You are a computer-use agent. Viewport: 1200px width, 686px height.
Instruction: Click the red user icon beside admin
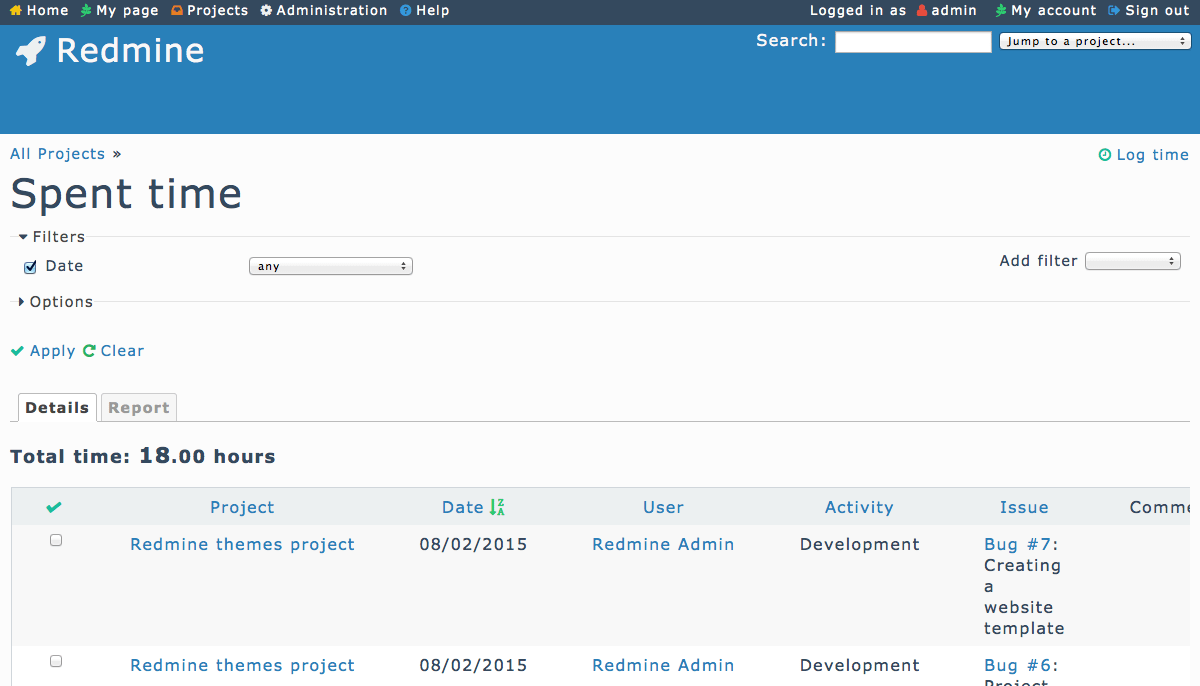pos(922,11)
